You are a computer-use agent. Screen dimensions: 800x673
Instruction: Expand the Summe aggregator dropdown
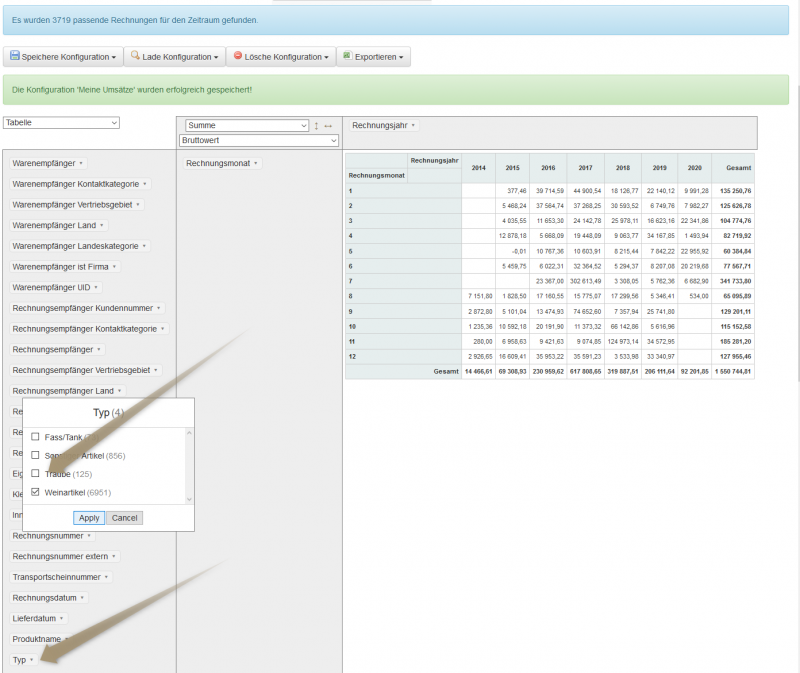[x=244, y=126]
